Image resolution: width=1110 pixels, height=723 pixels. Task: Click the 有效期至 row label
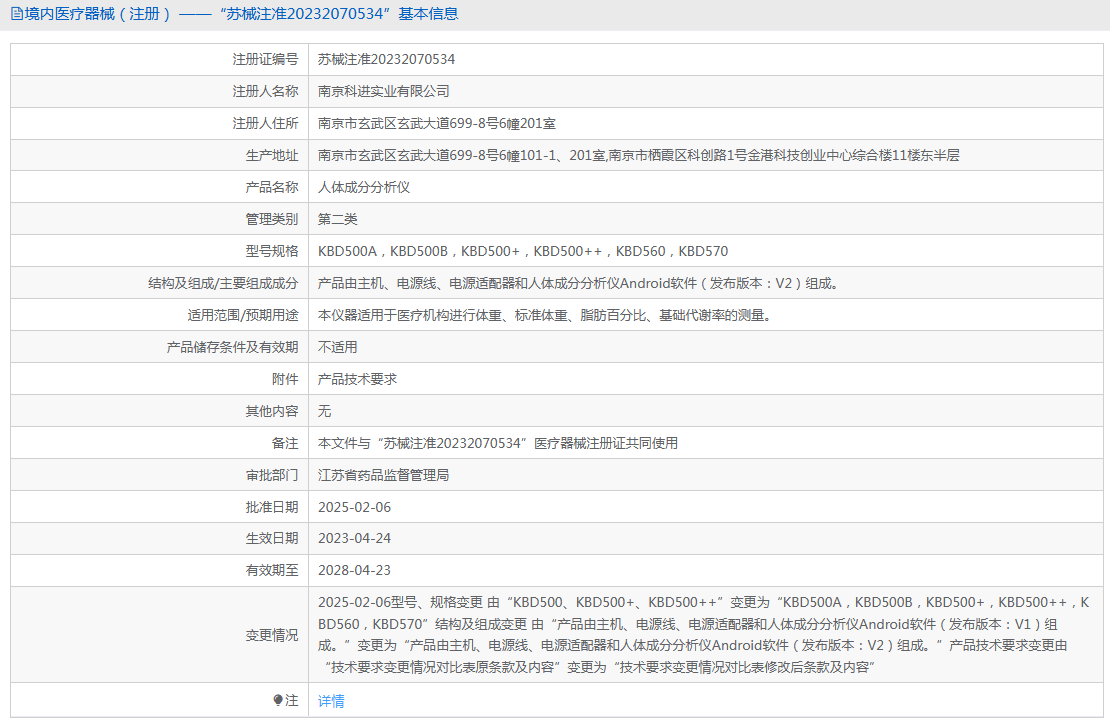tap(272, 570)
